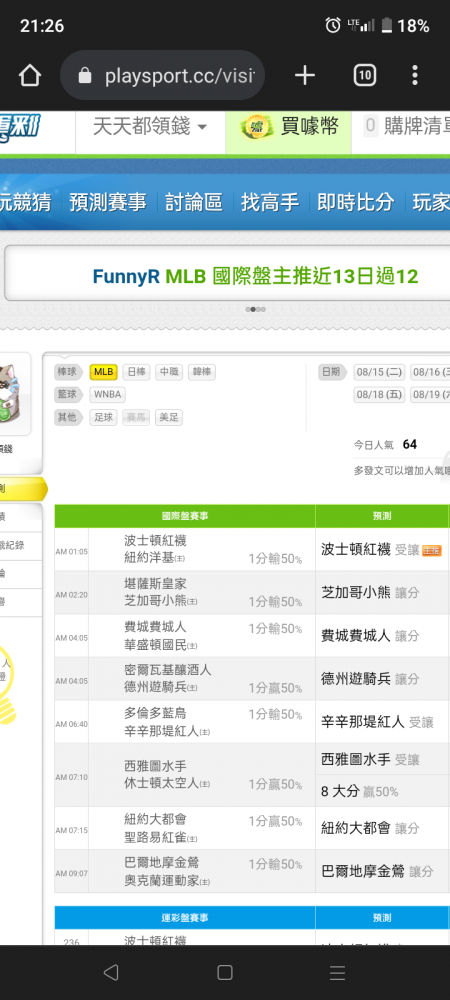This screenshot has height=1000, width=450.
Task: Click 運彩盤賽事 table header
Action: [x=185, y=918]
